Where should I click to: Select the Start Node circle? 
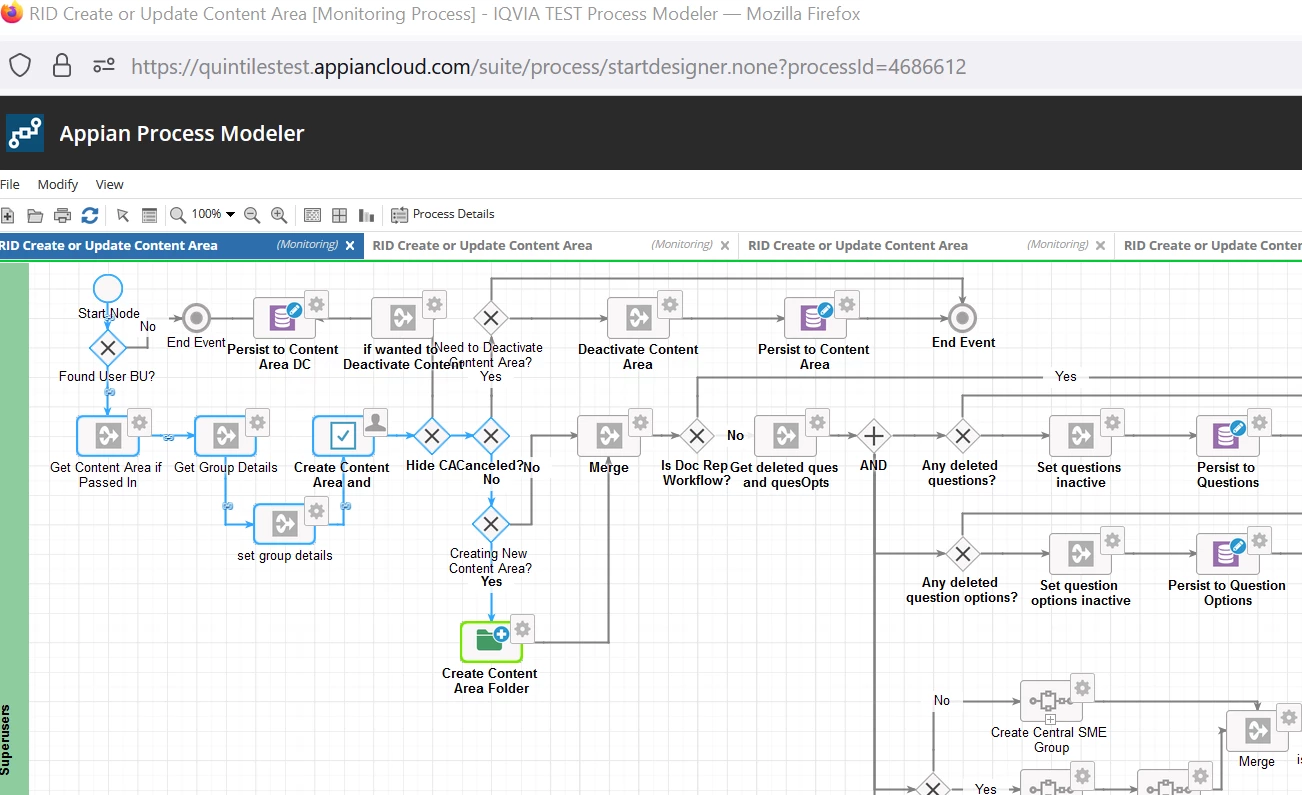tap(107, 288)
